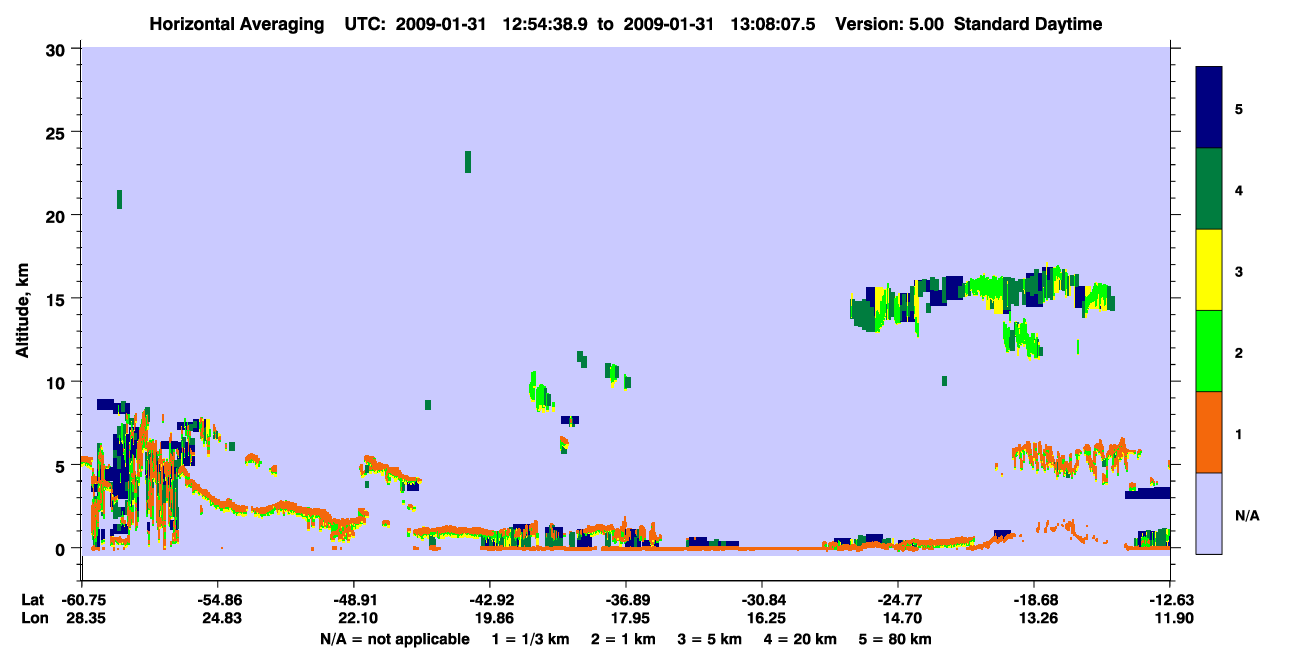Click legend entry '2 = 1 km'

[x=623, y=639]
